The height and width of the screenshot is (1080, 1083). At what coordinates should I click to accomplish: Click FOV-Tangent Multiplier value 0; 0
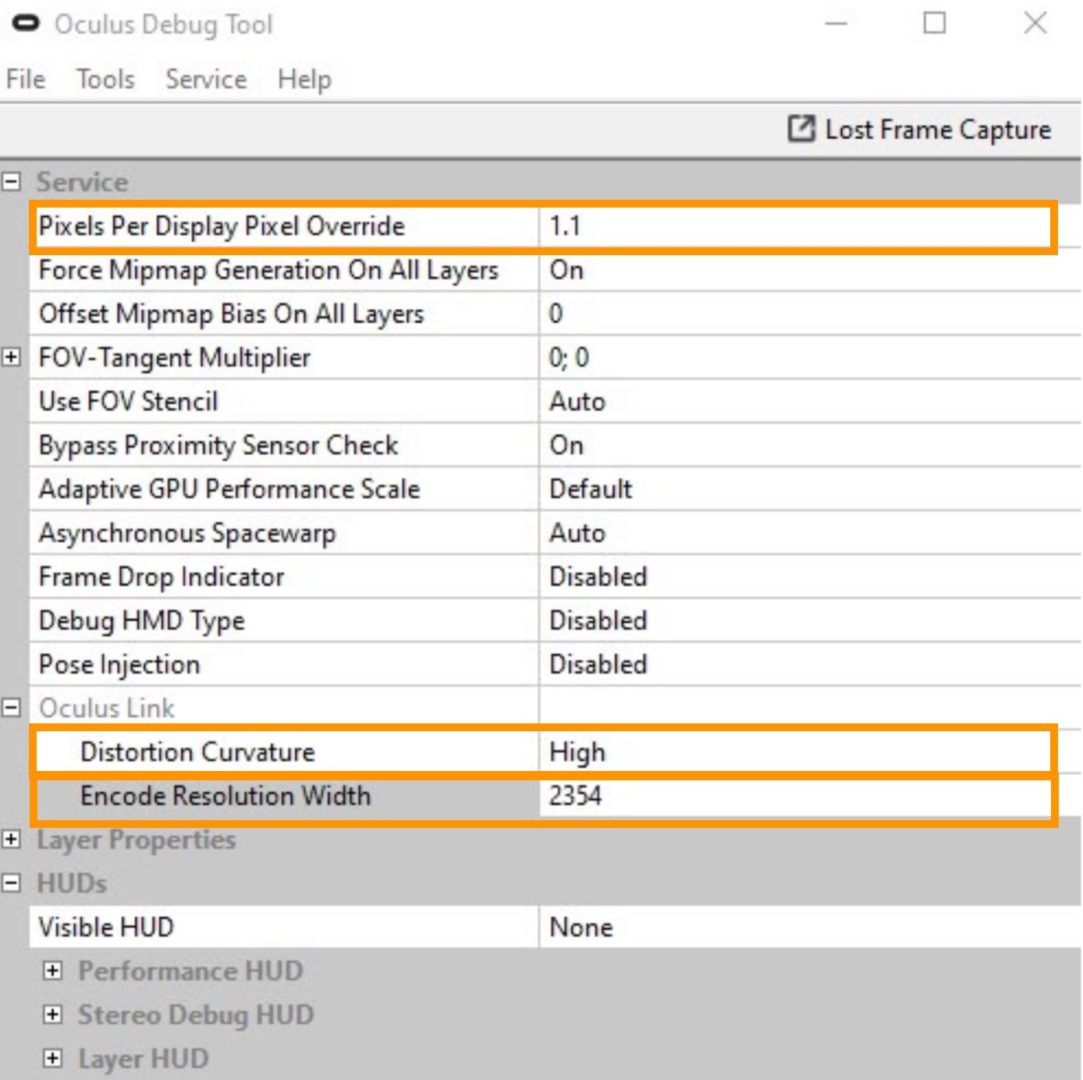tap(810, 357)
